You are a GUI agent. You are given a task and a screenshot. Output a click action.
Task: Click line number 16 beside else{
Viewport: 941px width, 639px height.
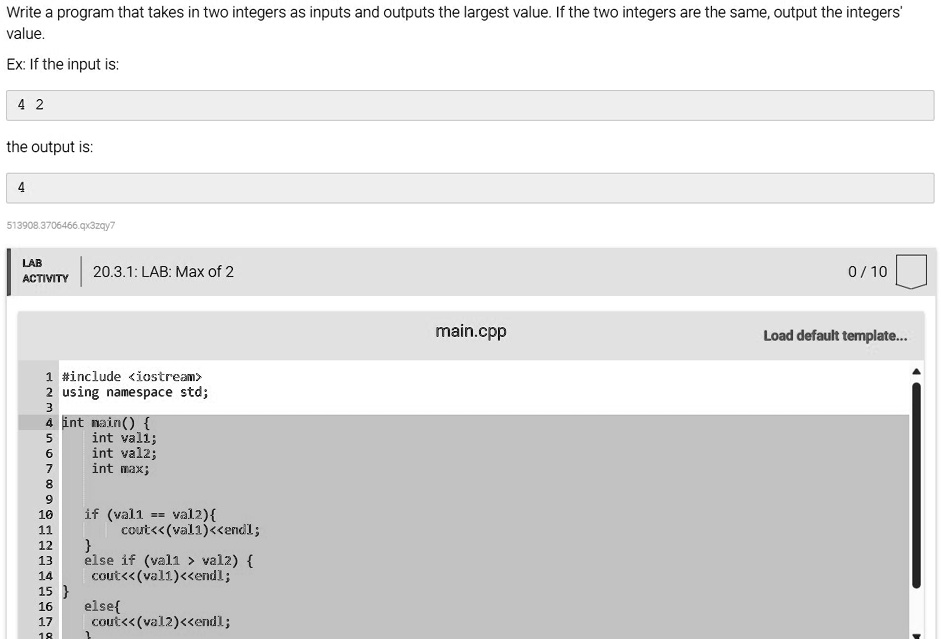click(x=46, y=607)
